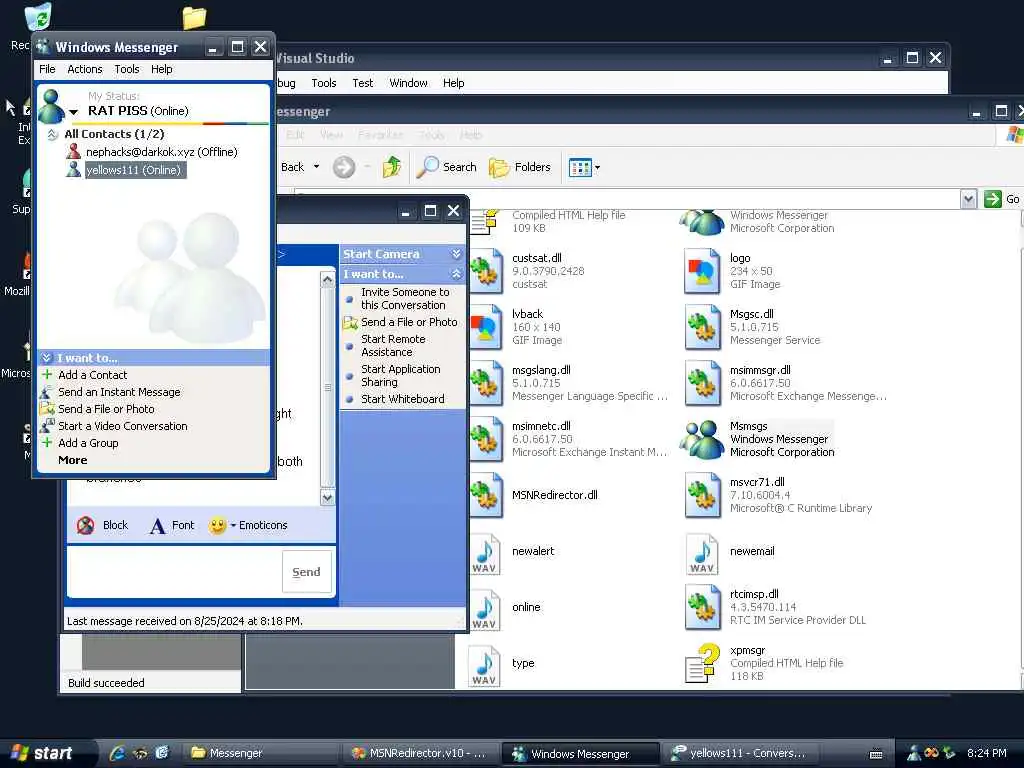Image resolution: width=1024 pixels, height=768 pixels.
Task: Open the address bar dropdown arrow
Action: (968, 199)
